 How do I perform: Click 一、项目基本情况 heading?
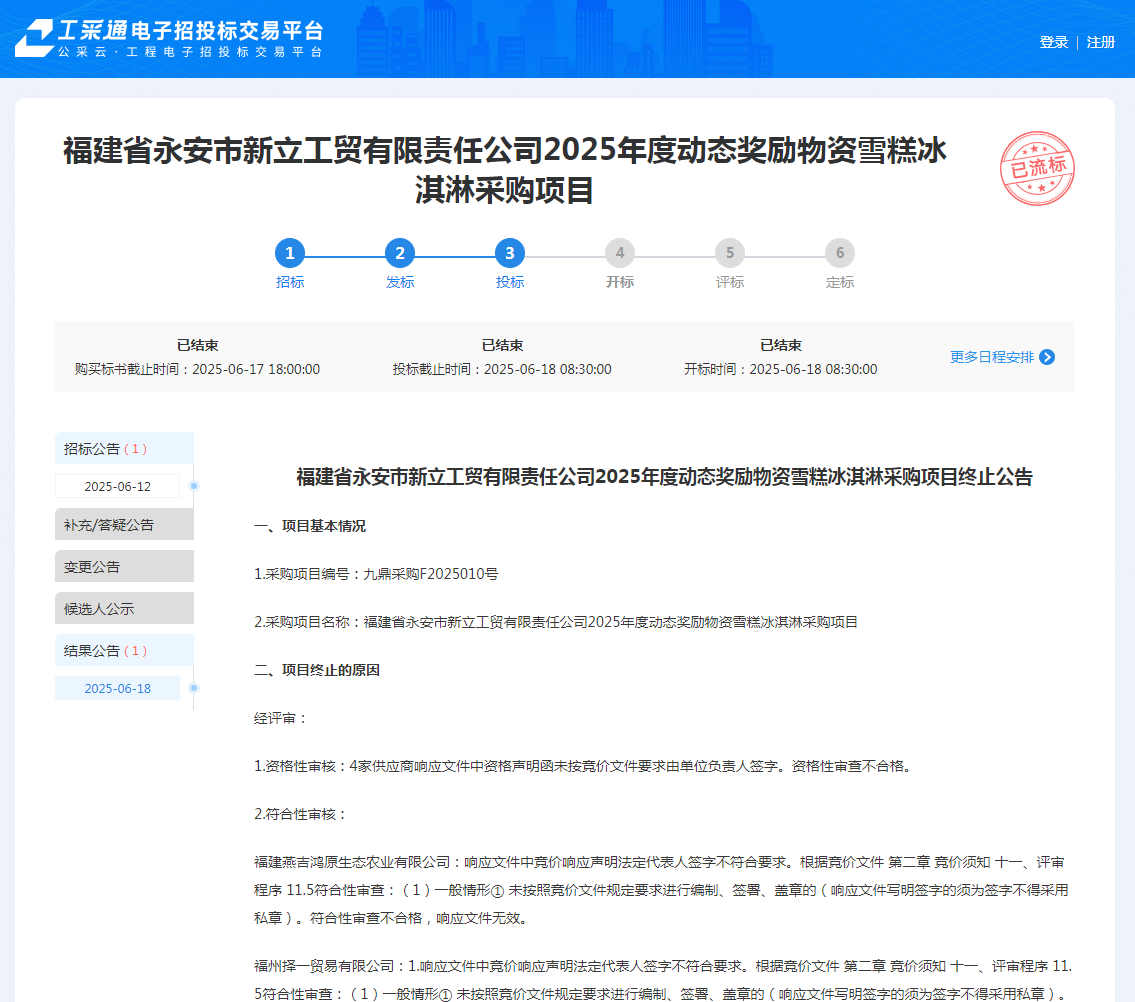[x=310, y=526]
